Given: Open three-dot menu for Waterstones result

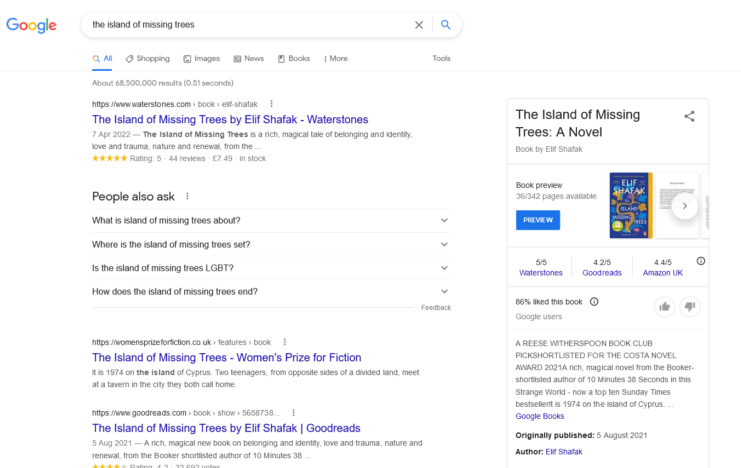Looking at the screenshot, I should (x=271, y=103).
